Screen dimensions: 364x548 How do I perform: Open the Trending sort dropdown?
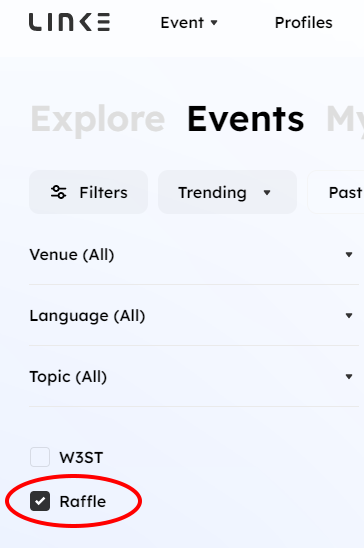(x=227, y=192)
